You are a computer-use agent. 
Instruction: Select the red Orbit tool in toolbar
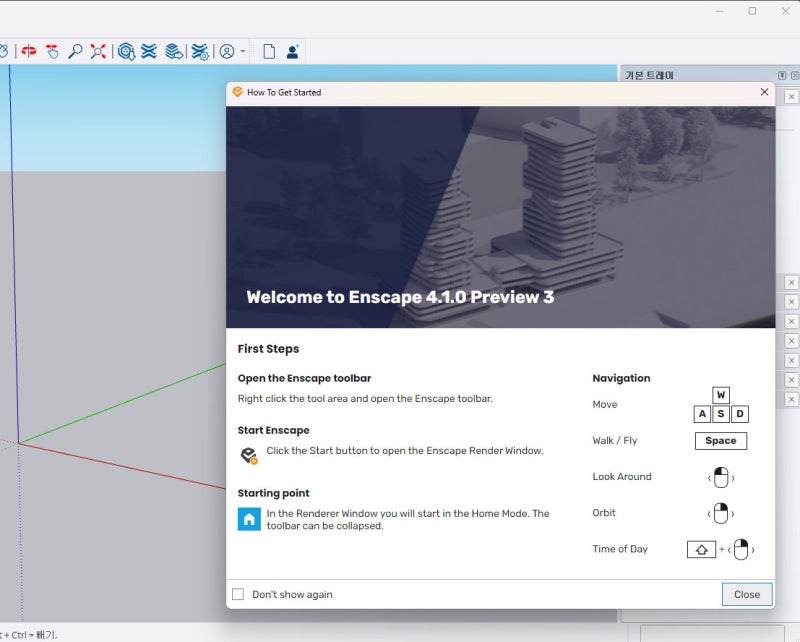(29, 51)
